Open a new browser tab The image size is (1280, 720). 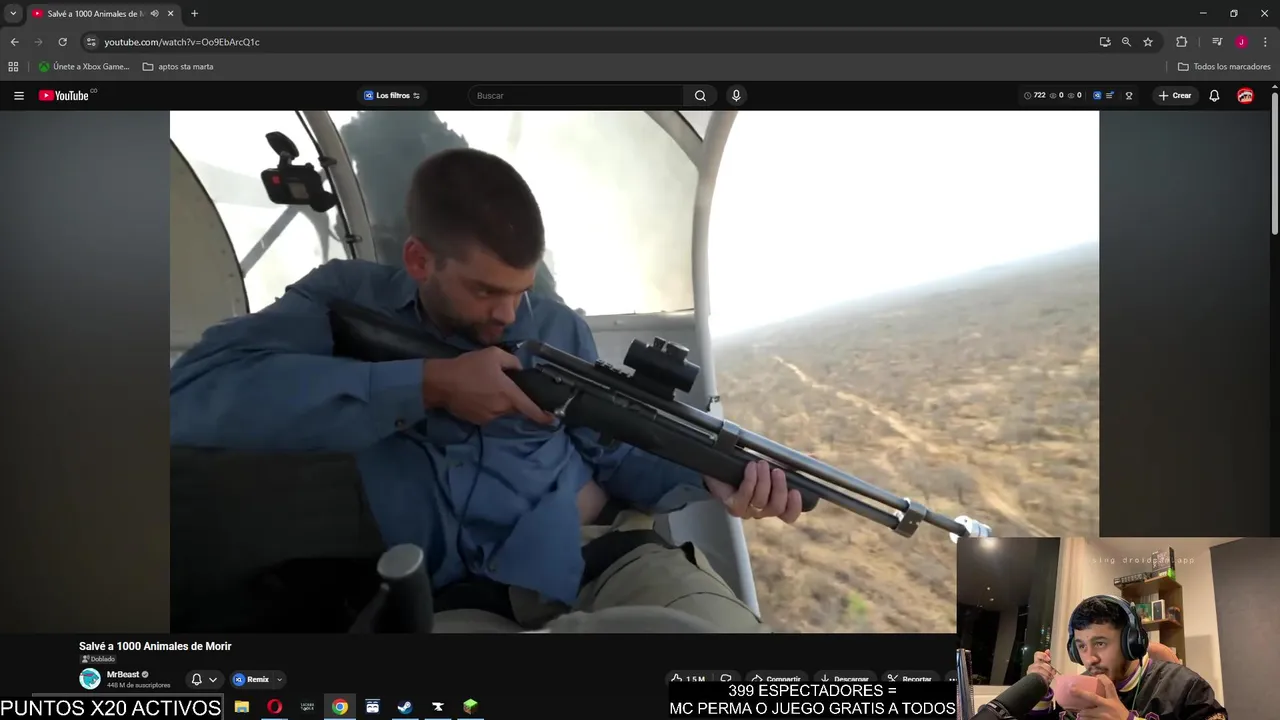(194, 14)
